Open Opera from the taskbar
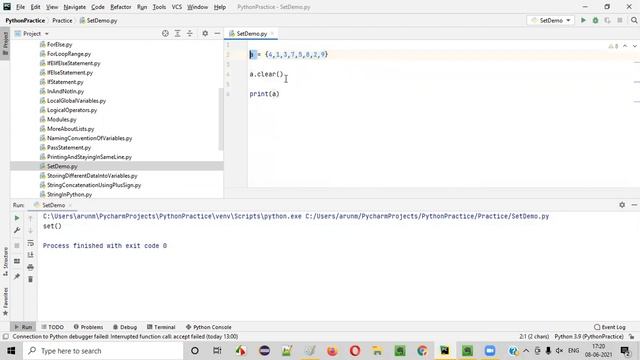 pos(355,351)
